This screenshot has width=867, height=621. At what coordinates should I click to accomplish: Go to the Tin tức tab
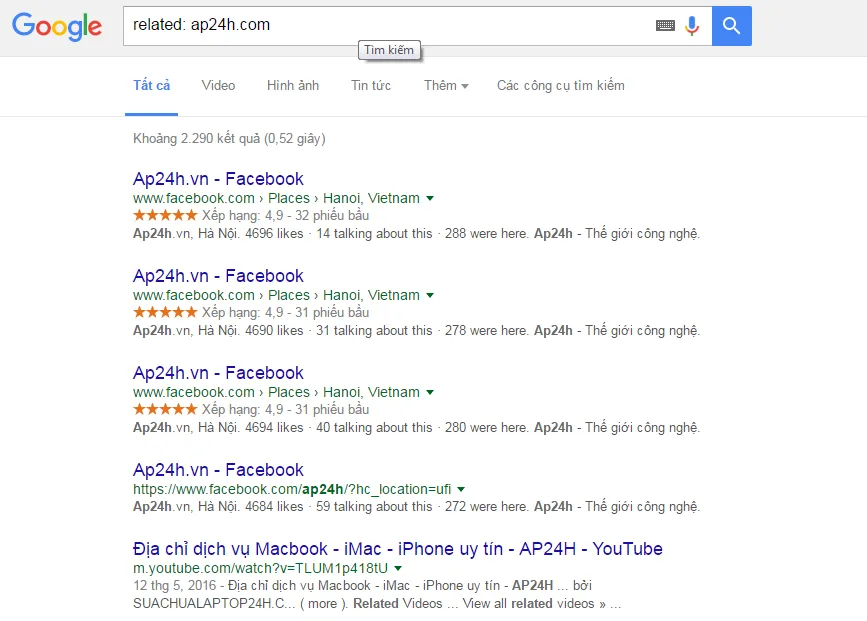click(x=371, y=86)
